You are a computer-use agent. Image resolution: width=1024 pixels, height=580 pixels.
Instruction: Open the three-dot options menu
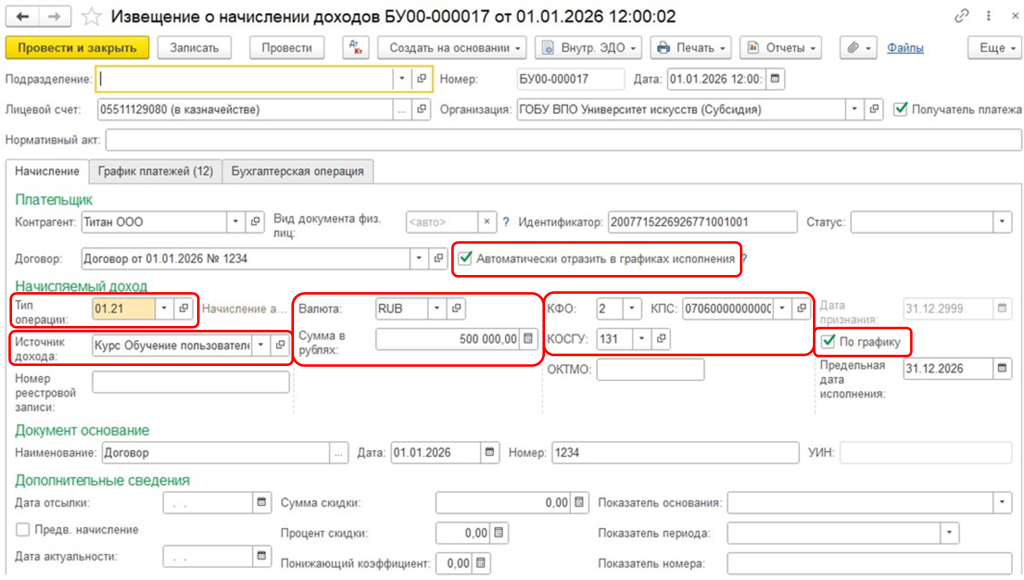[x=989, y=16]
